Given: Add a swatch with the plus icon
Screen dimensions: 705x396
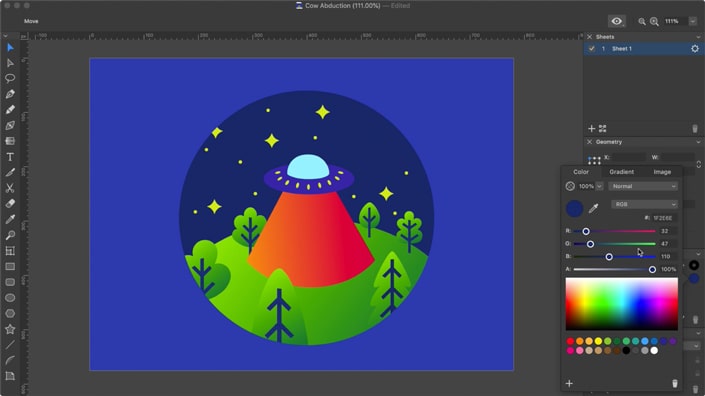Looking at the screenshot, I should click(569, 383).
